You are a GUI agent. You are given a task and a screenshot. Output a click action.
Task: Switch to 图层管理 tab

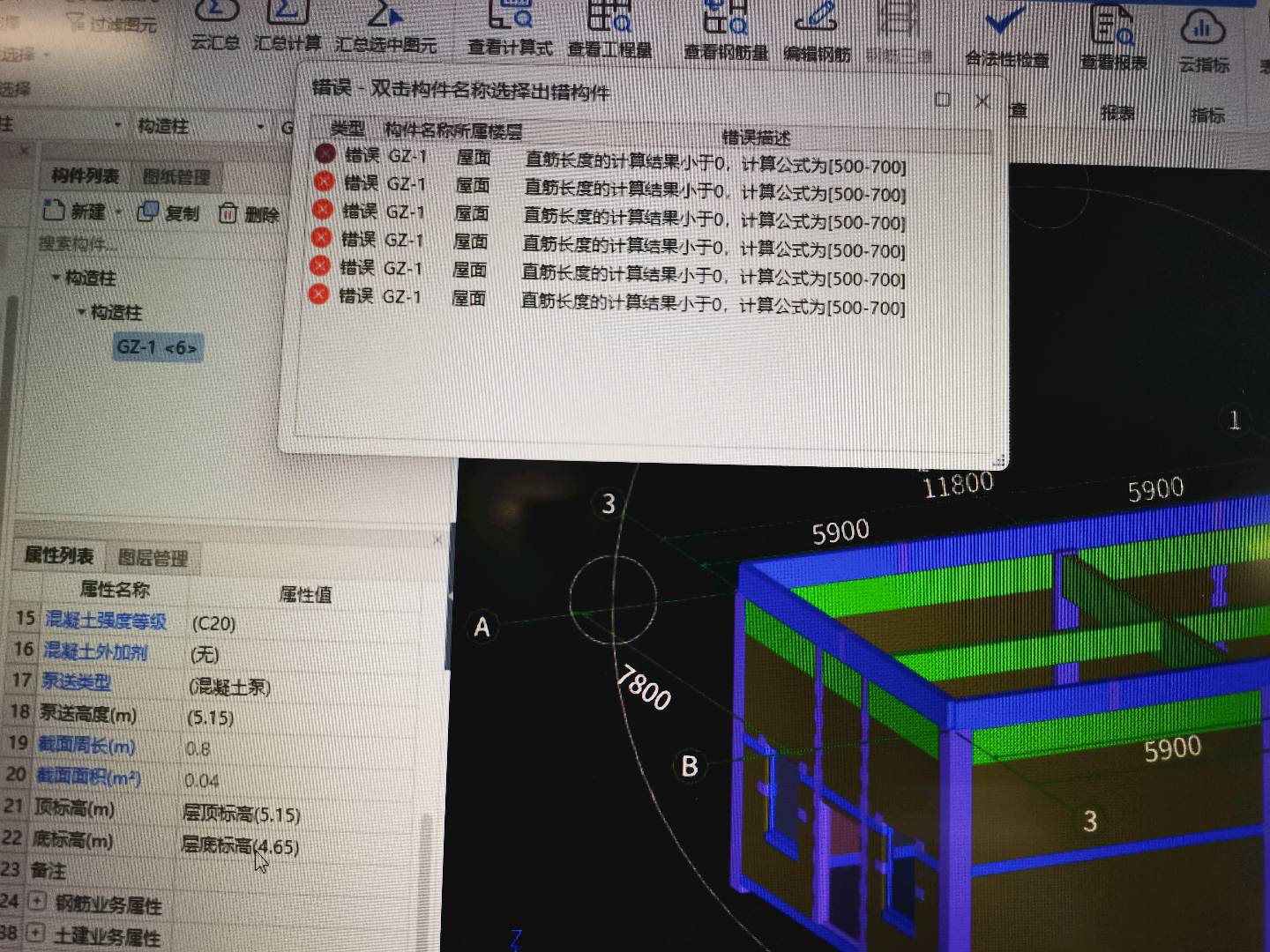point(153,557)
